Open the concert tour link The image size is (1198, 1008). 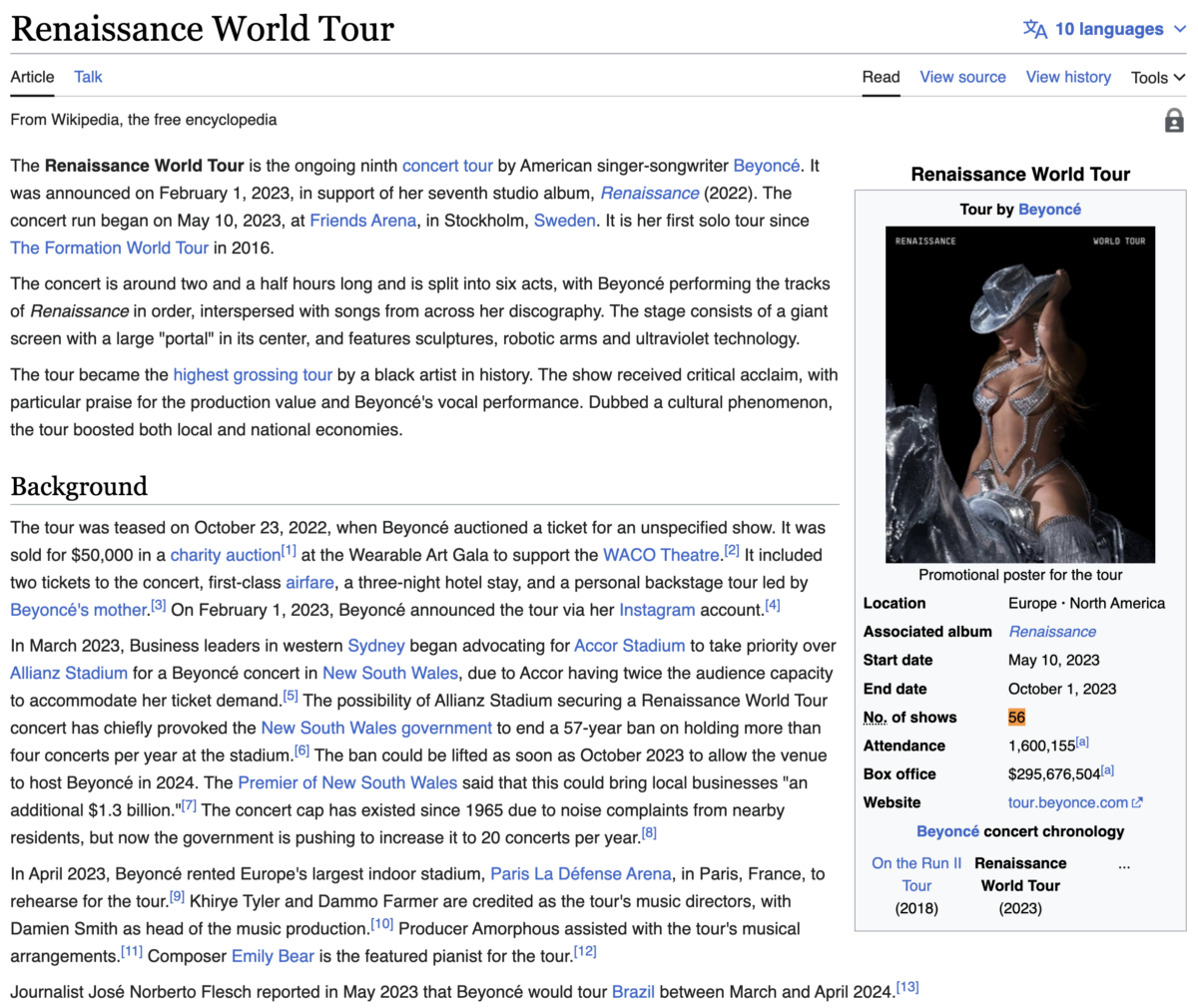pyautogui.click(x=447, y=166)
